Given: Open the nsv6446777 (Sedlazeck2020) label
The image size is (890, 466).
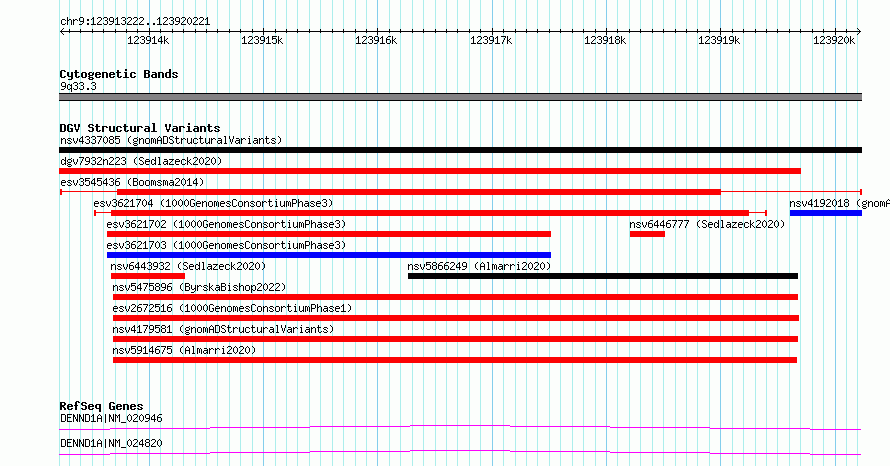Looking at the screenshot, I should [707, 224].
